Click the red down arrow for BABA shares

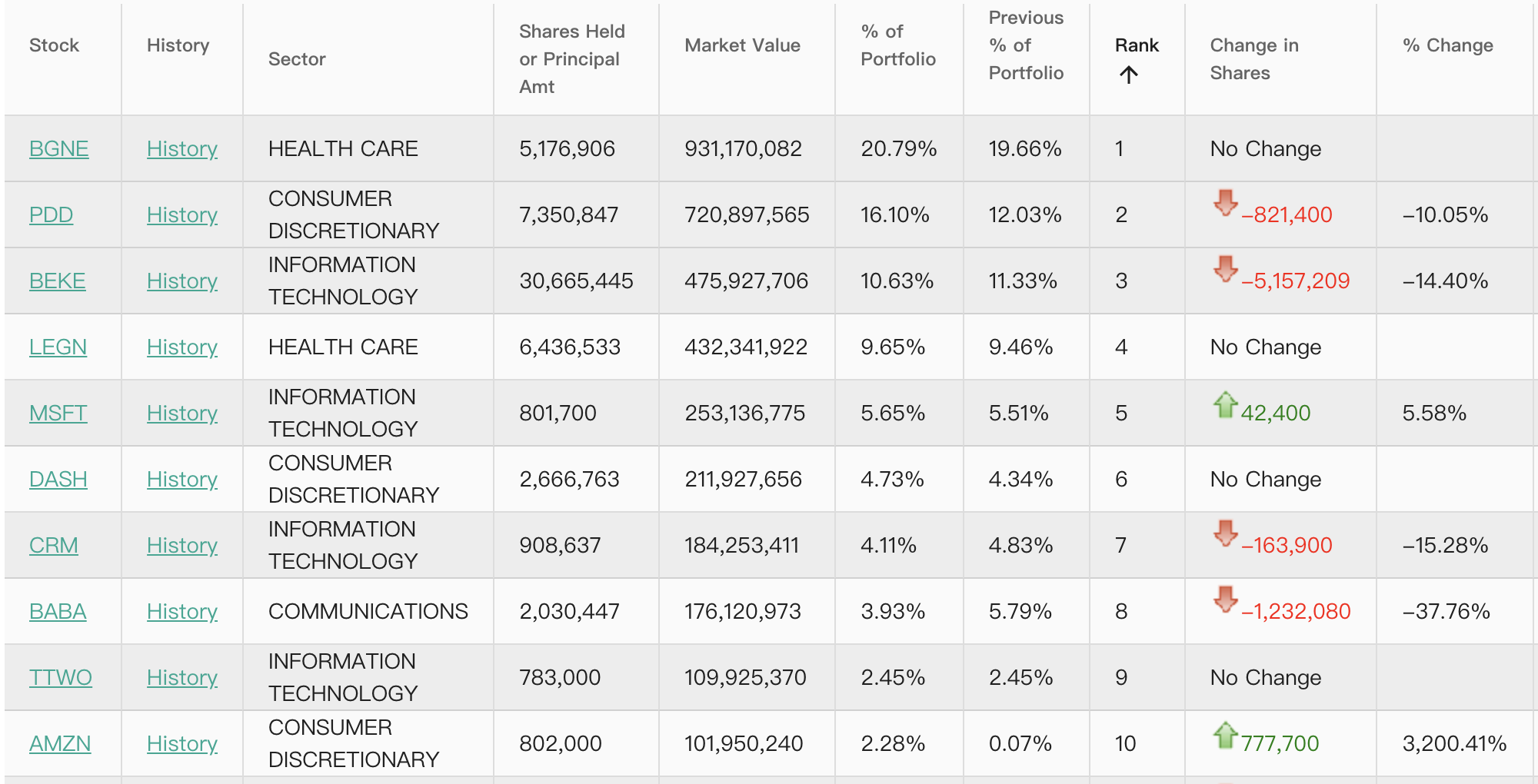1225,600
